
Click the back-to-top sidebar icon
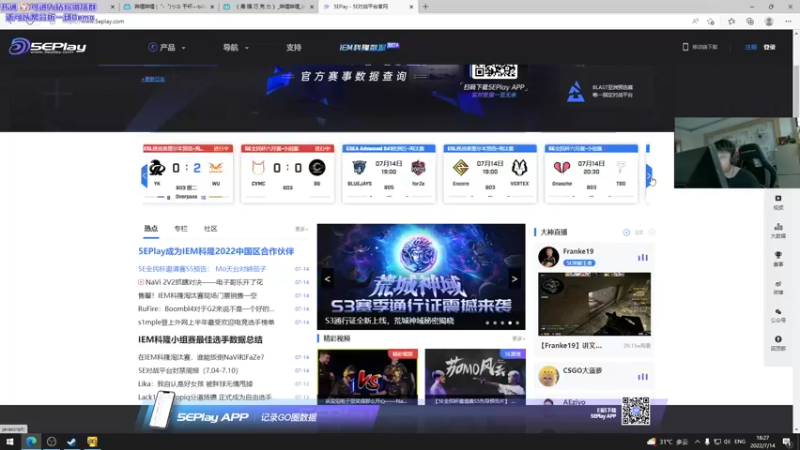coord(778,343)
